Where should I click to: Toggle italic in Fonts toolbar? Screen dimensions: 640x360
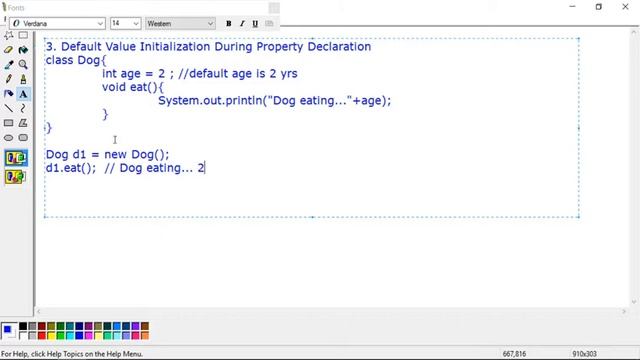(242, 24)
